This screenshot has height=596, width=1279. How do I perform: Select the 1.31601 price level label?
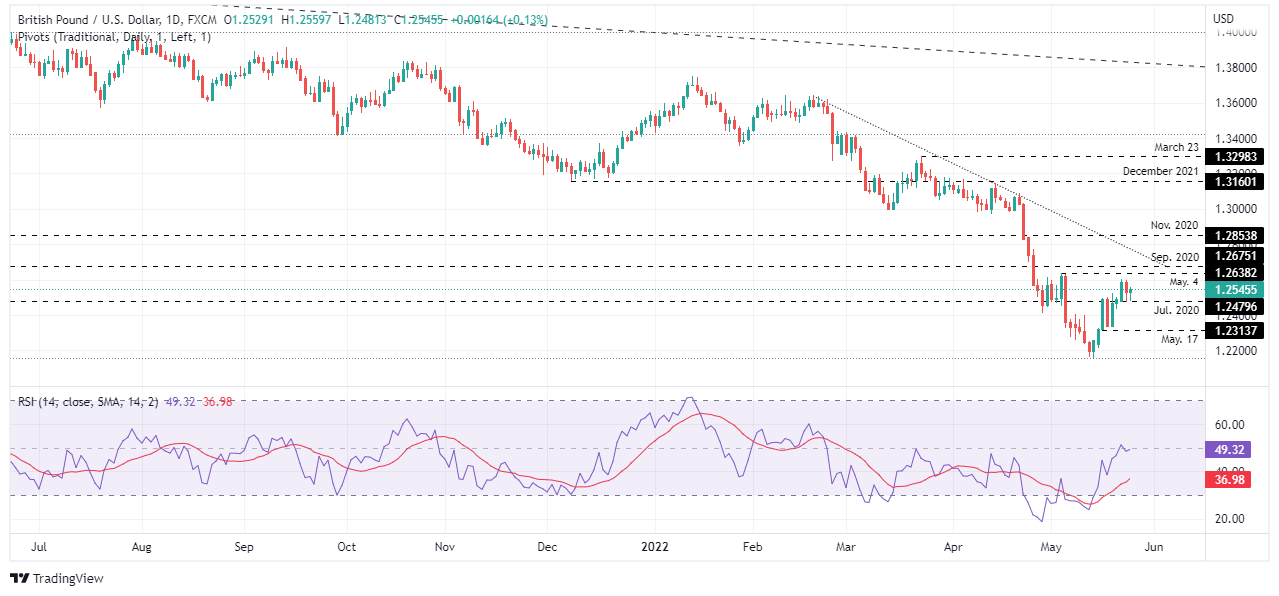[1238, 182]
